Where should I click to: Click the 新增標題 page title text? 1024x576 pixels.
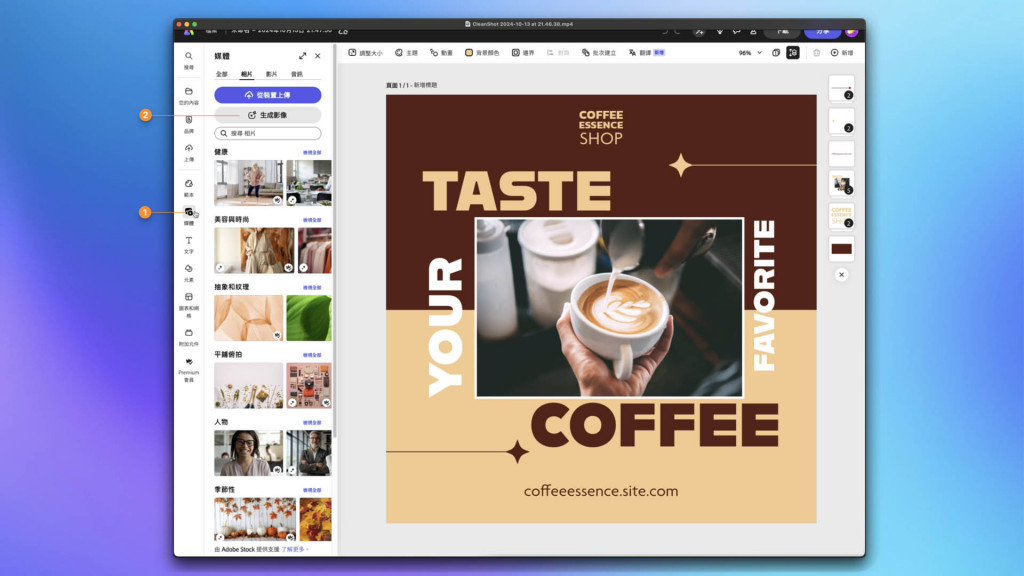425,86
